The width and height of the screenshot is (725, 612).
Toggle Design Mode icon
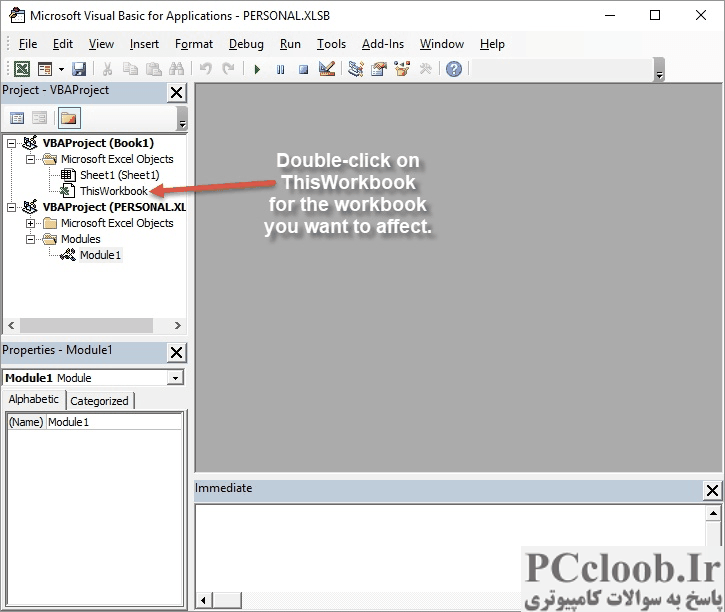pyautogui.click(x=327, y=69)
